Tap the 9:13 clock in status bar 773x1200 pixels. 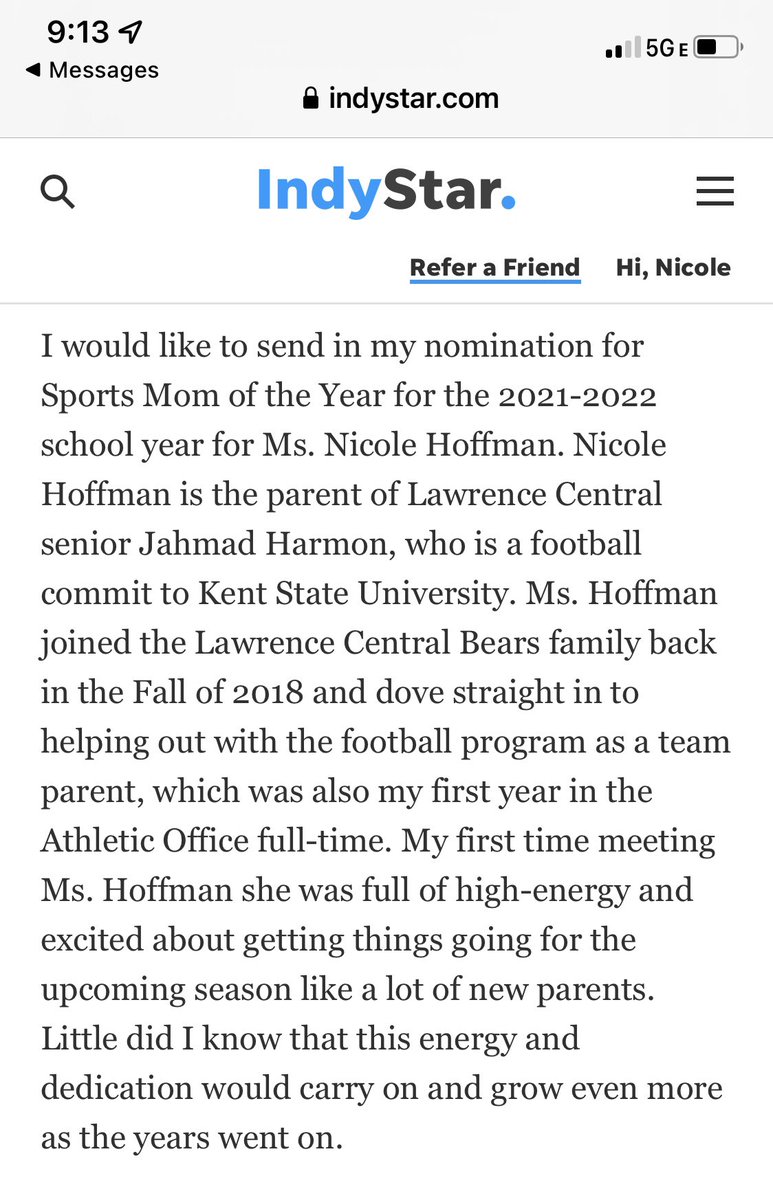(77, 32)
